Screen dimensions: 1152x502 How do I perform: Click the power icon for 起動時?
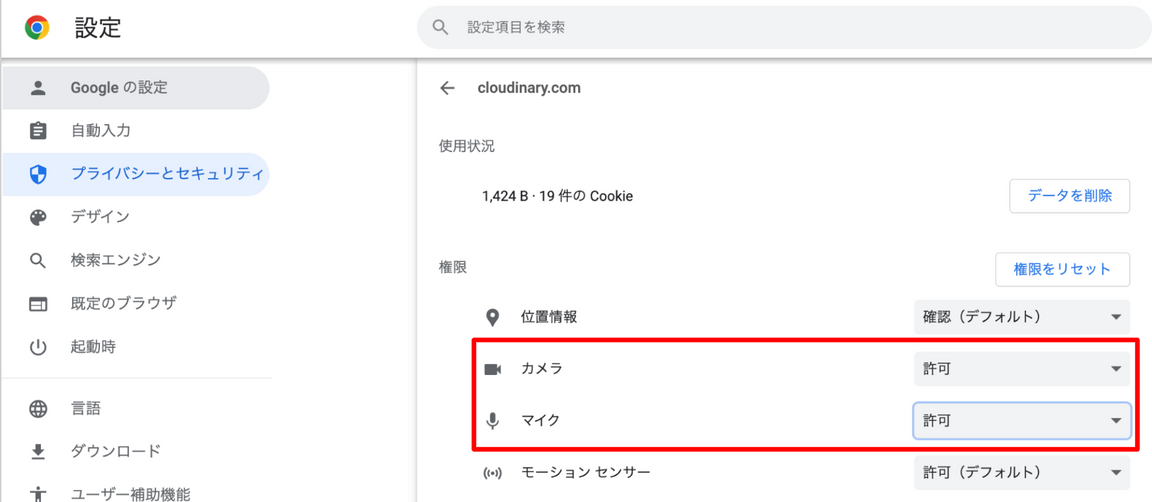(x=38, y=347)
